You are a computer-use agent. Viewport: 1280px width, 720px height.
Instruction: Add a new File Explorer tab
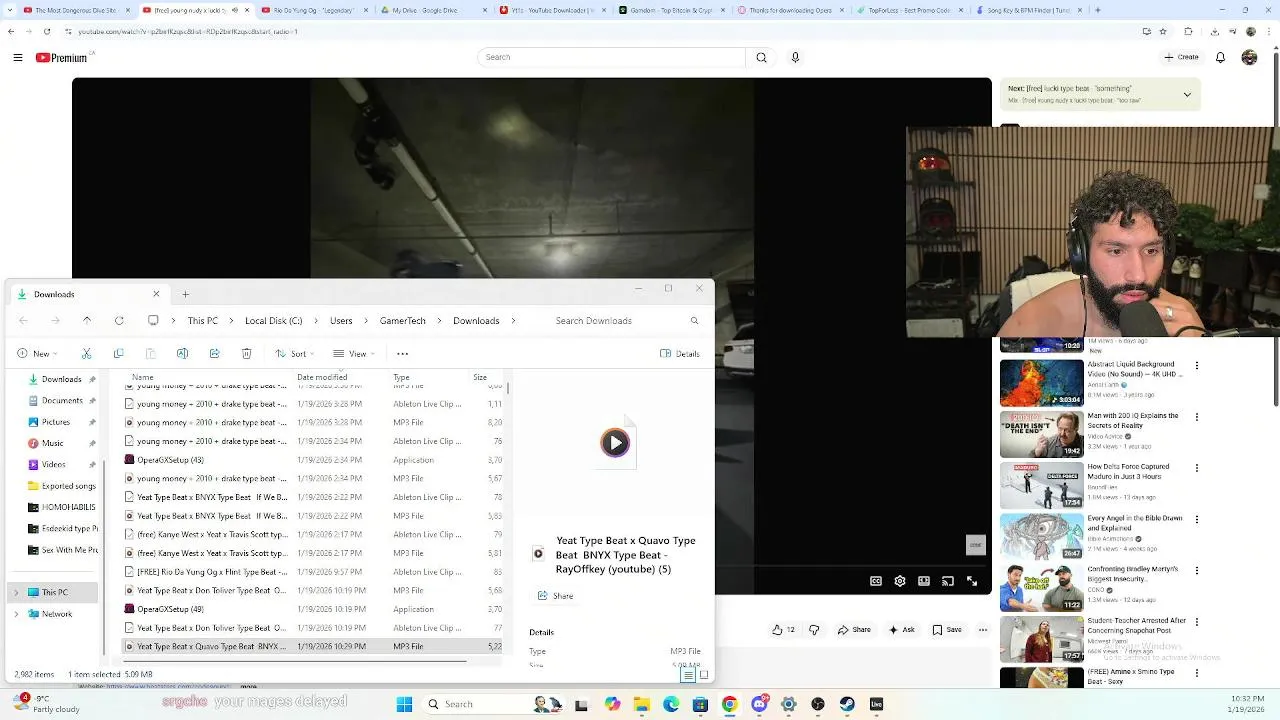tap(185, 294)
